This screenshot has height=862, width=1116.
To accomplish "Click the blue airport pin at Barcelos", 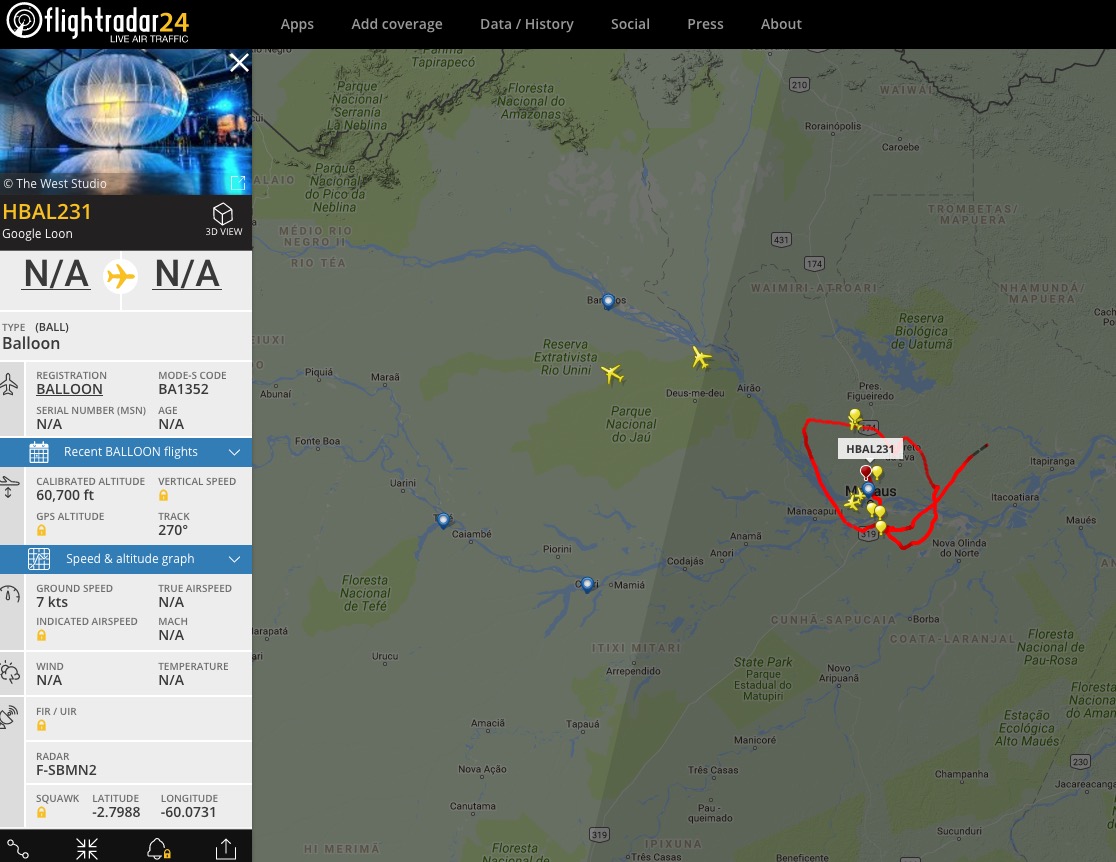I will coord(608,301).
